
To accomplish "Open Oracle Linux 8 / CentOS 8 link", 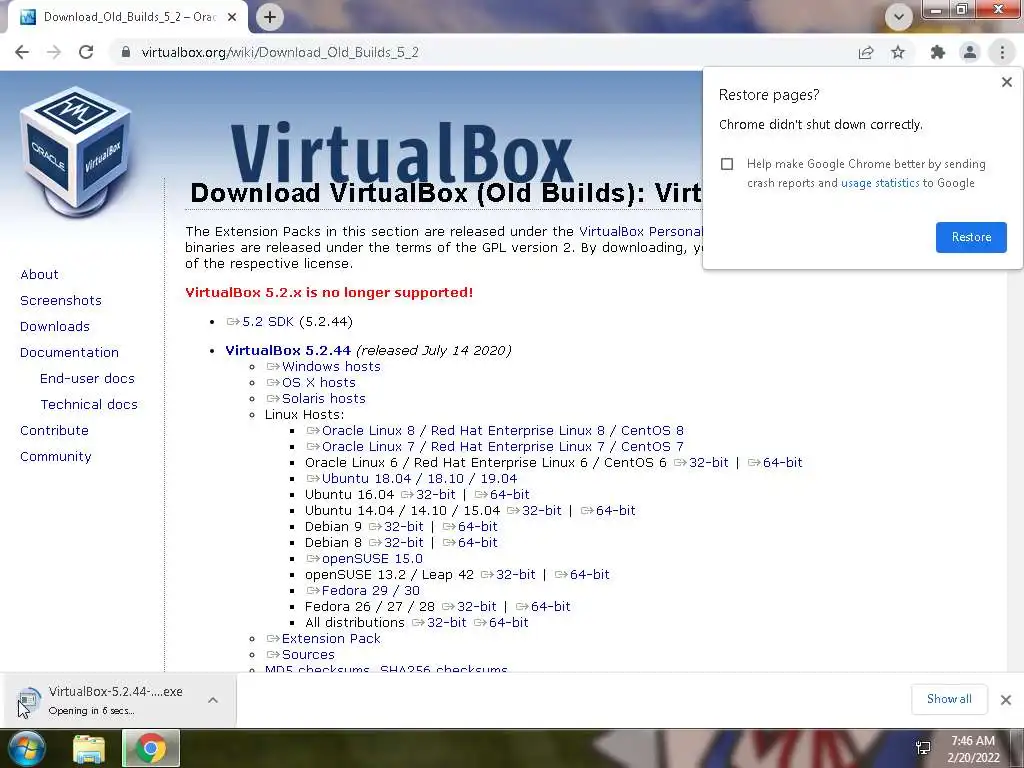I will coord(495,430).
